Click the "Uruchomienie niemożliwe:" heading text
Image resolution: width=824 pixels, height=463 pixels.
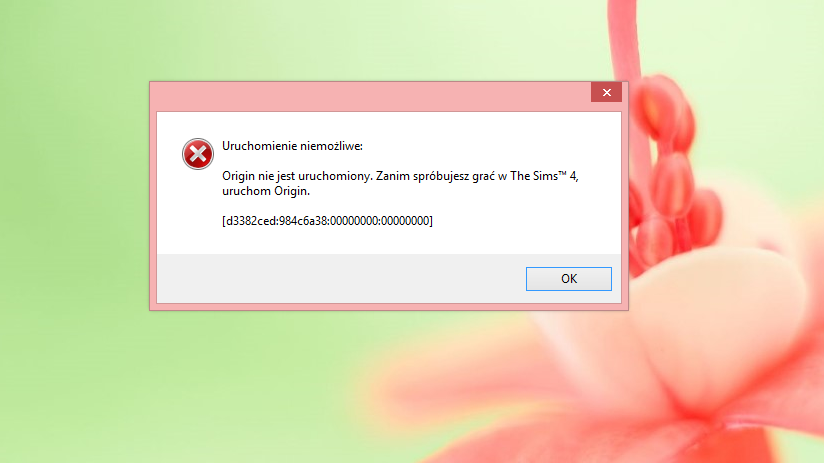point(292,146)
